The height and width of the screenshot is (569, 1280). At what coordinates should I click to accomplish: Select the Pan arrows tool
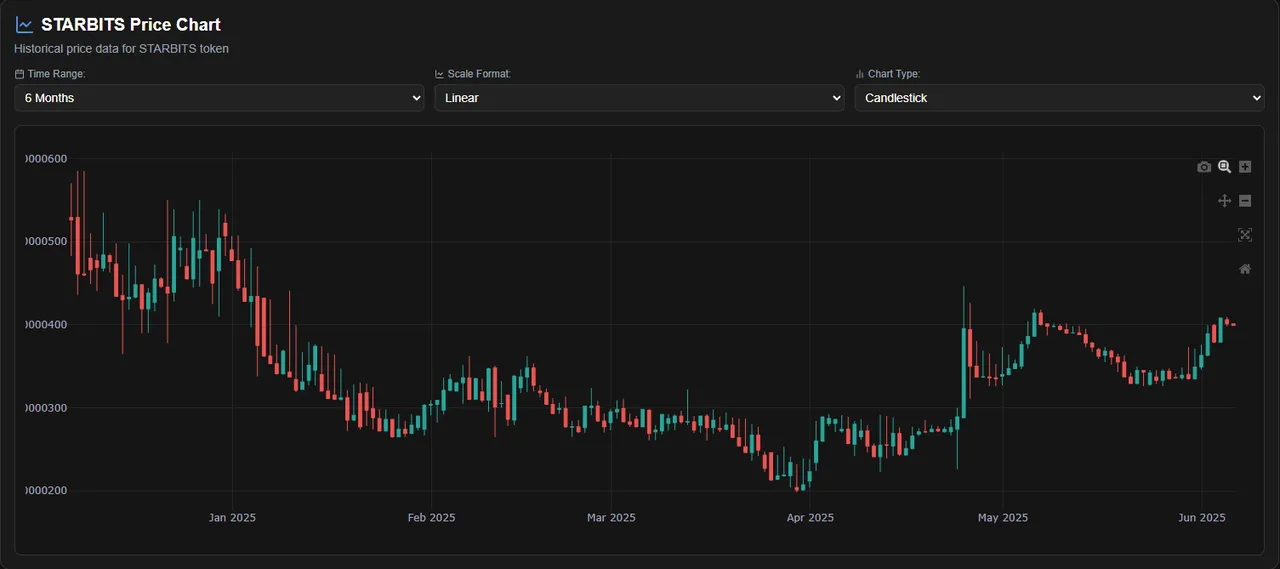click(x=1224, y=201)
